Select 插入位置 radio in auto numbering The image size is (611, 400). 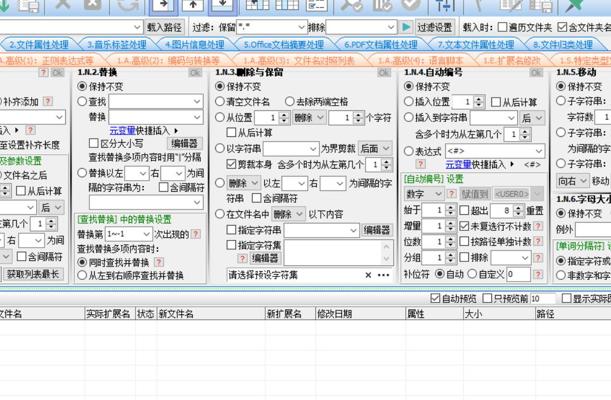(408, 102)
